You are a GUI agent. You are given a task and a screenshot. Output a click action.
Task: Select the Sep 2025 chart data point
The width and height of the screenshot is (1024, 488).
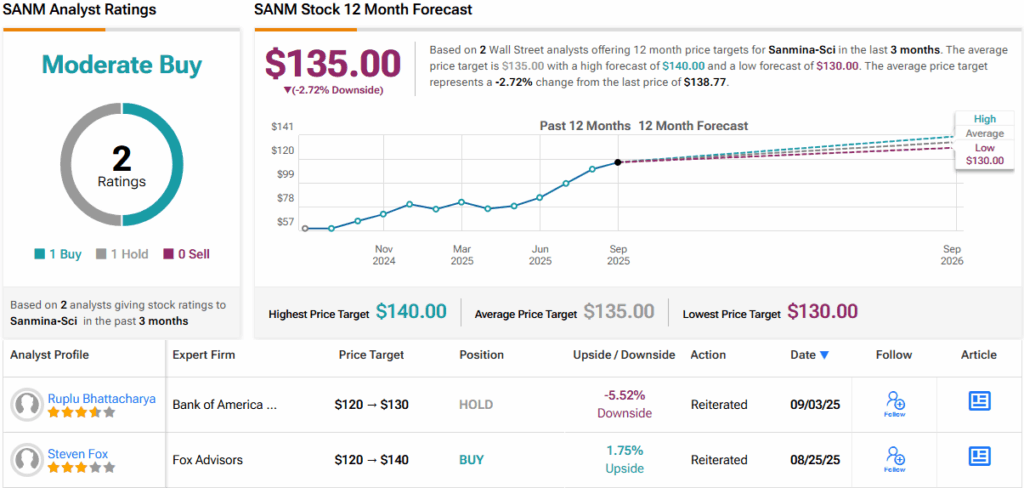tap(618, 162)
